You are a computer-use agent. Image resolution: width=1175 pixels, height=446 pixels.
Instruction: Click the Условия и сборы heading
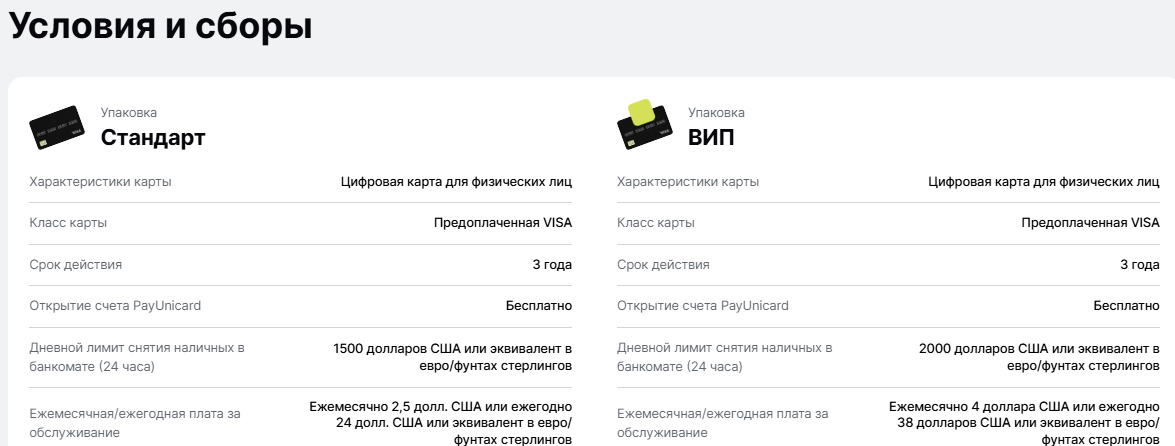[x=160, y=26]
